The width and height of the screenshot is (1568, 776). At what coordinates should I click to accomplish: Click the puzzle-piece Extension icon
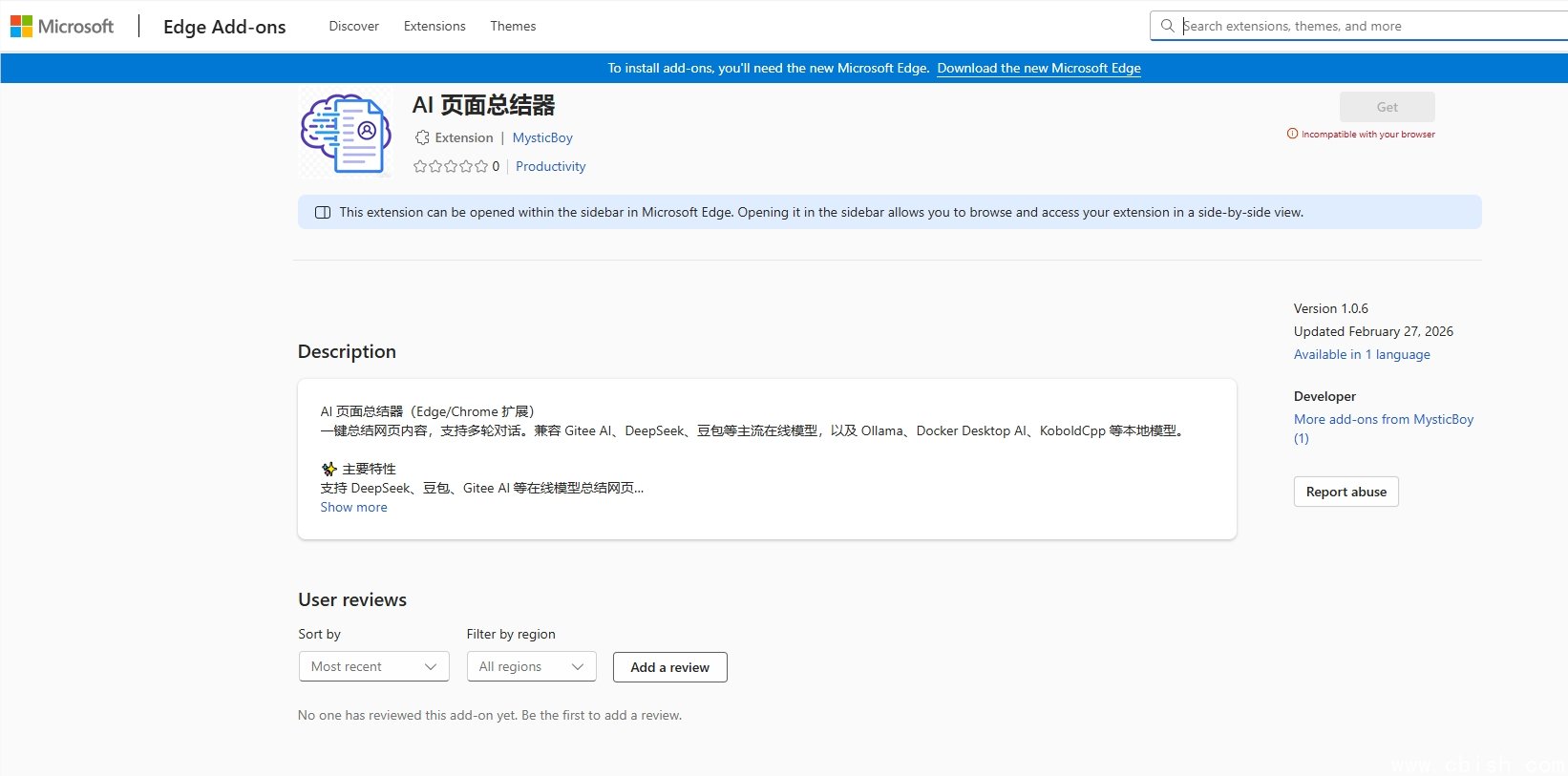point(422,137)
